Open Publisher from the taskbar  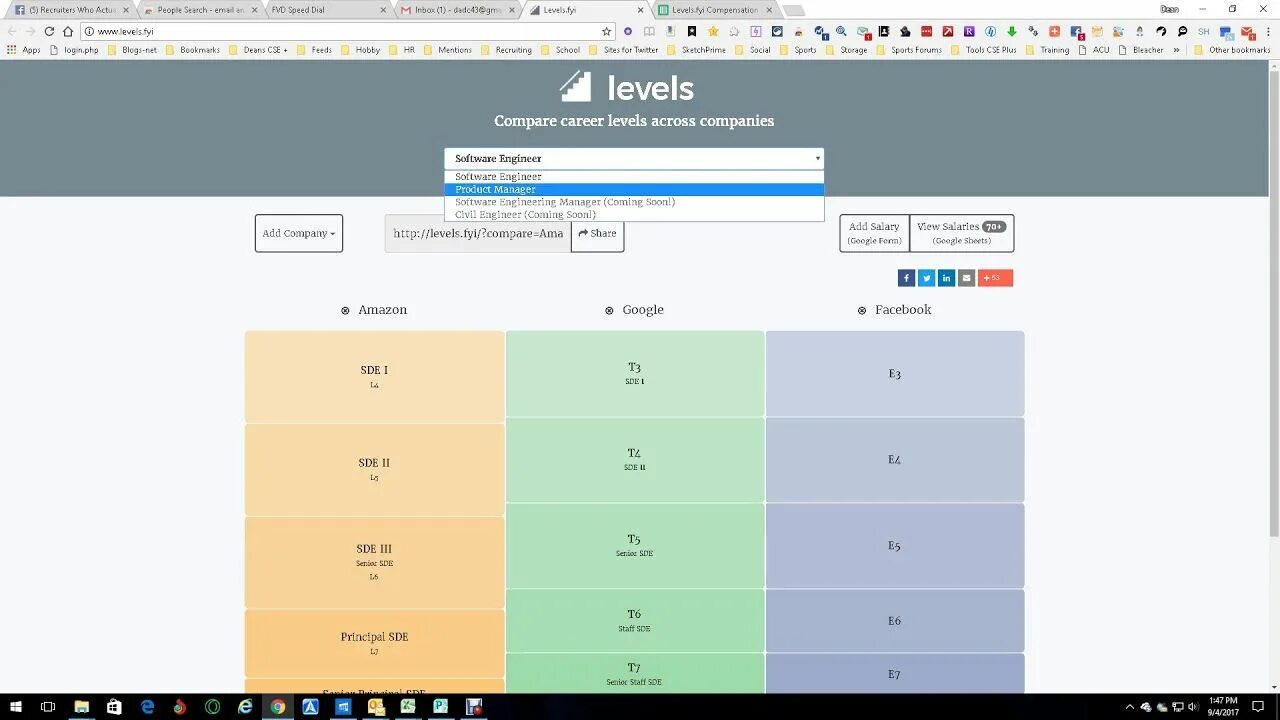tap(441, 707)
